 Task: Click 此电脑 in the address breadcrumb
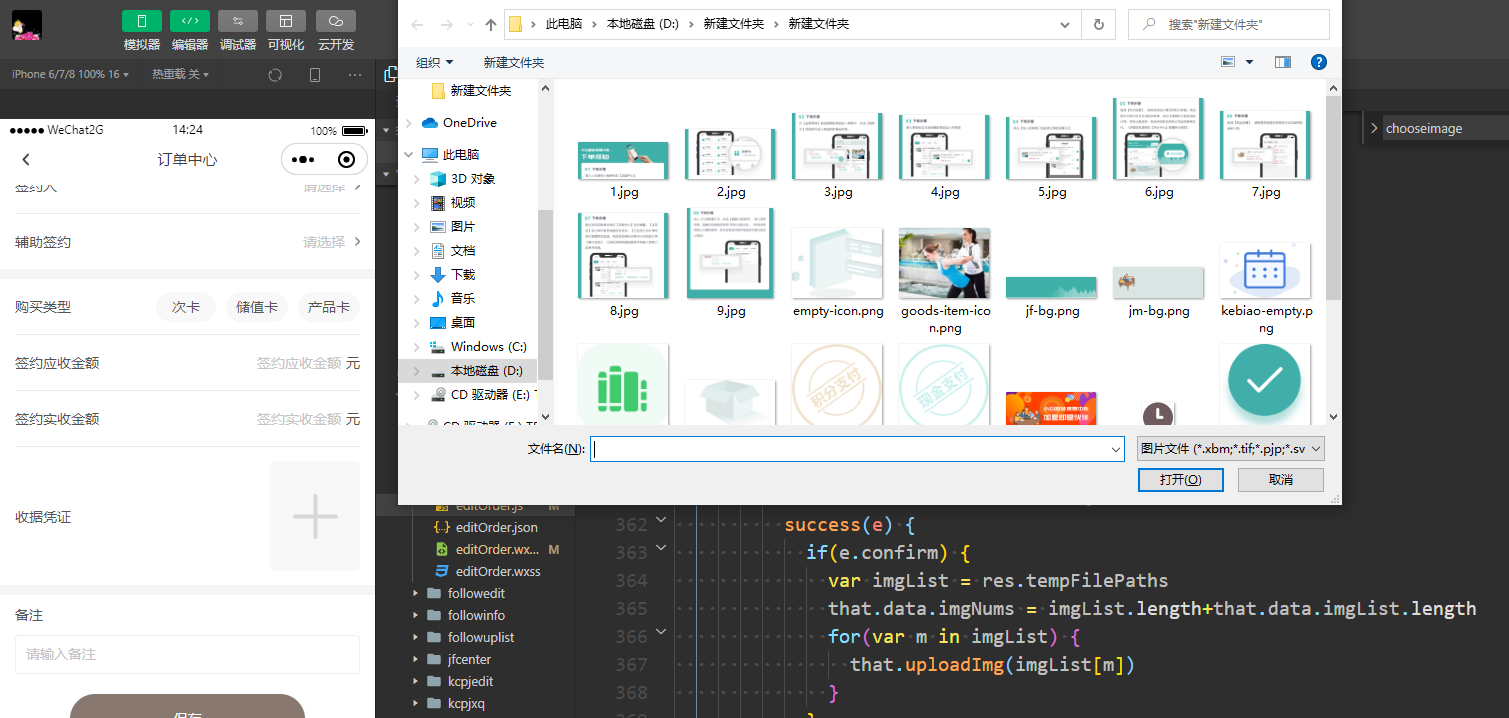click(x=566, y=24)
